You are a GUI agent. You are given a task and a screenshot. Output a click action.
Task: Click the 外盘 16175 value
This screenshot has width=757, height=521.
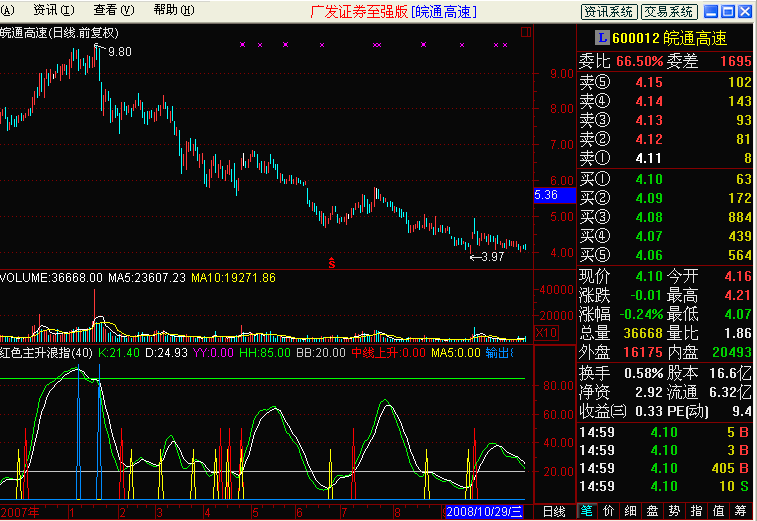click(643, 352)
